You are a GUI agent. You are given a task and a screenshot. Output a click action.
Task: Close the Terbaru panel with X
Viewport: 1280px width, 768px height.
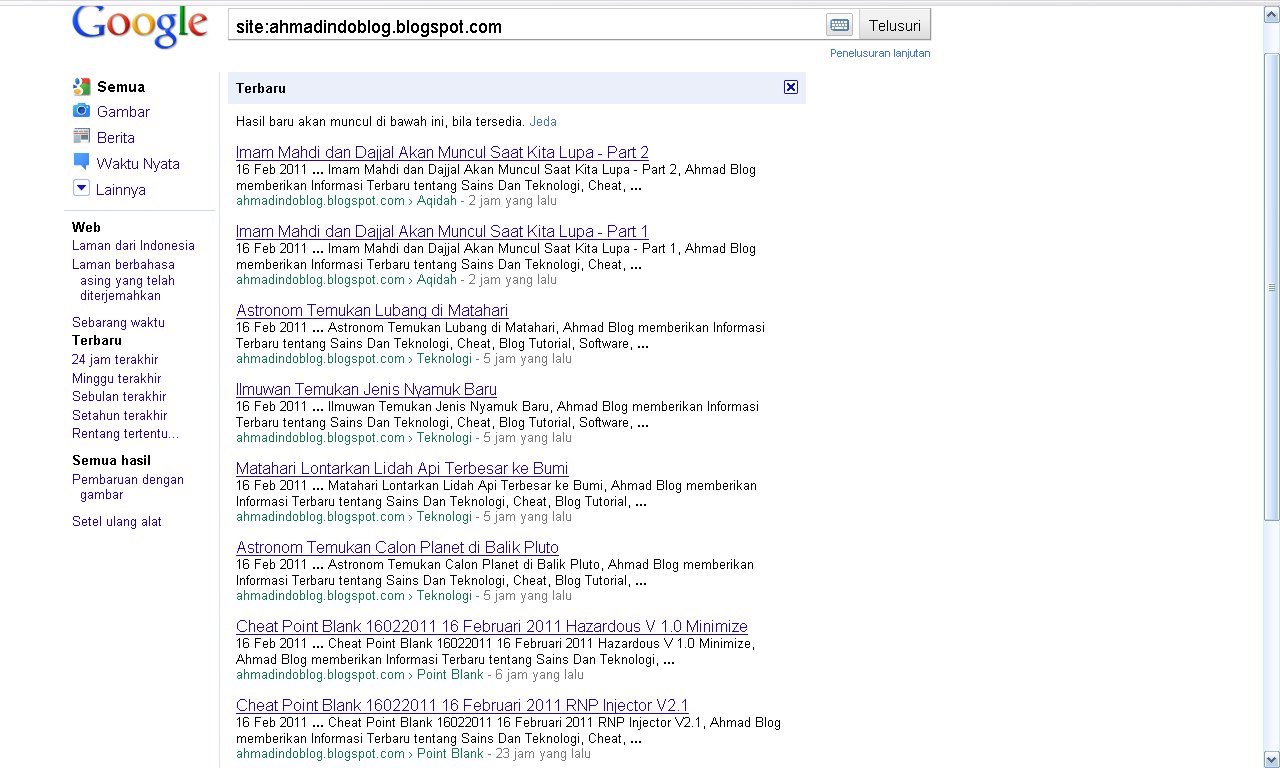(x=791, y=87)
